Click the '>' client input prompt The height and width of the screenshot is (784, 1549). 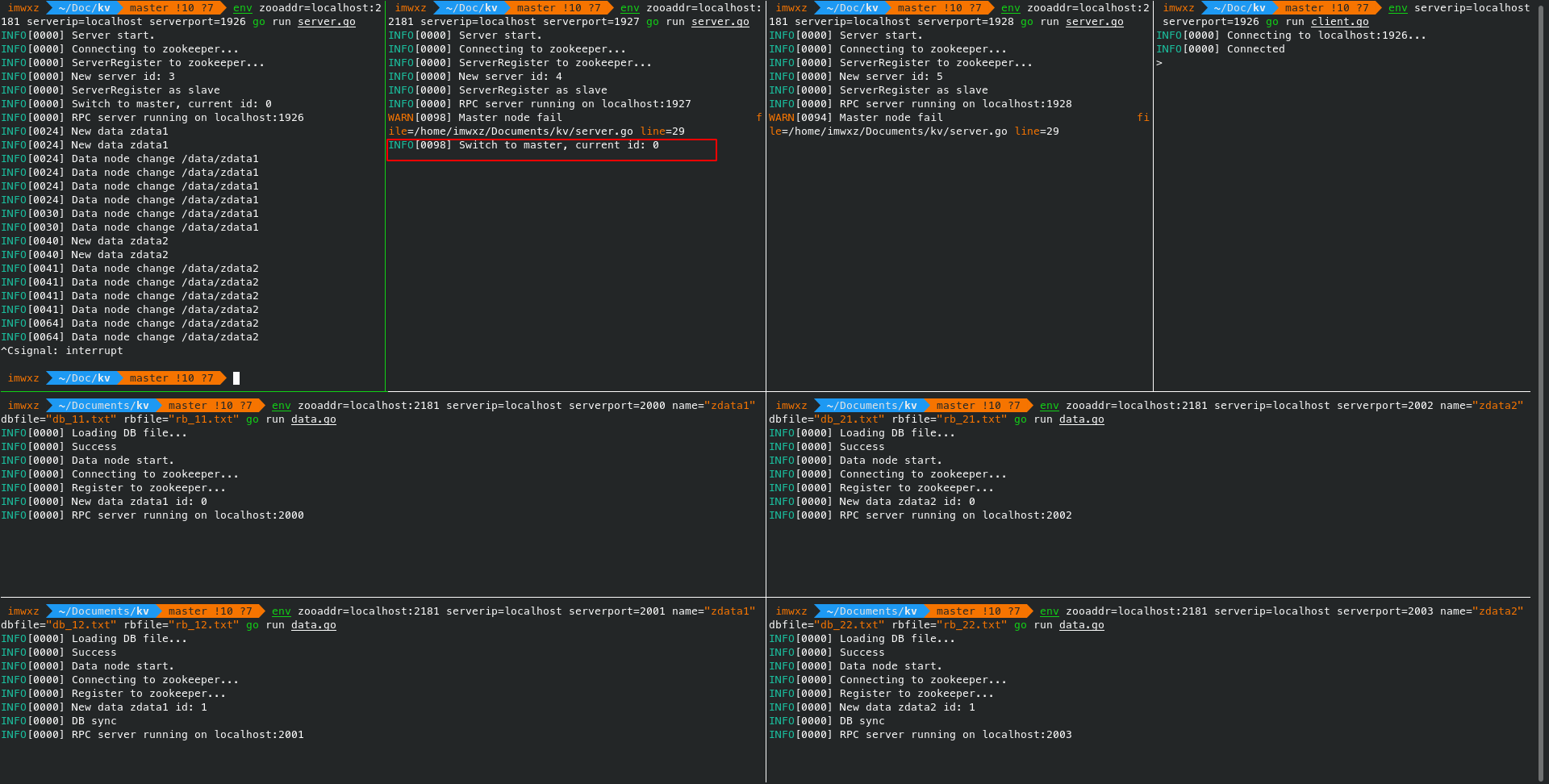point(1159,63)
